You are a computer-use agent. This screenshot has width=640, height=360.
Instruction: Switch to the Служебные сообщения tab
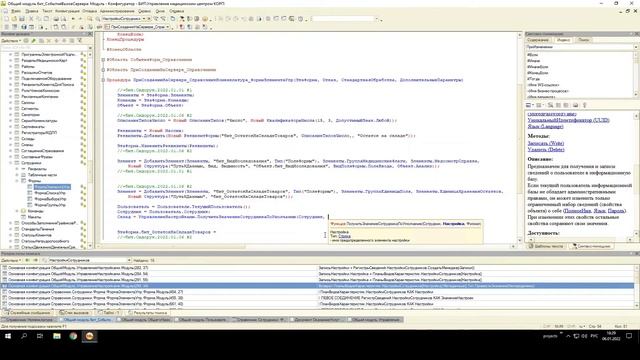[28, 313]
